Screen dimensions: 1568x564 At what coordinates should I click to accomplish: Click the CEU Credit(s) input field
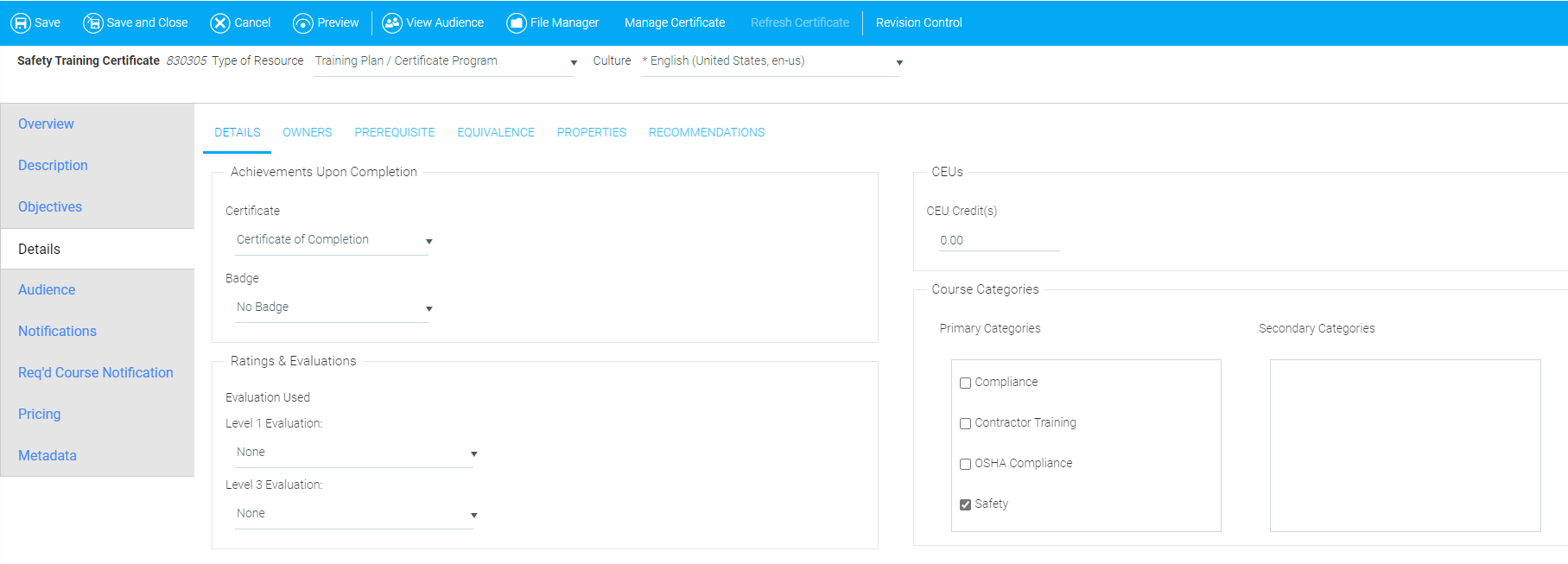click(x=998, y=240)
